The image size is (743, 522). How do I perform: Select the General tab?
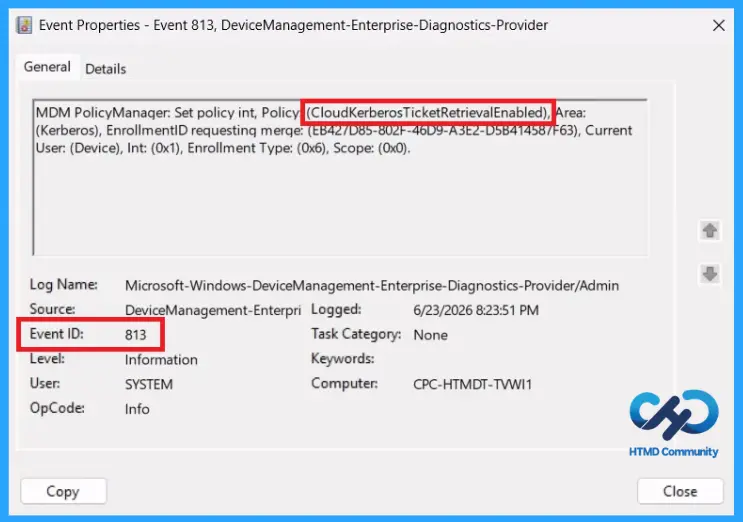tap(47, 67)
